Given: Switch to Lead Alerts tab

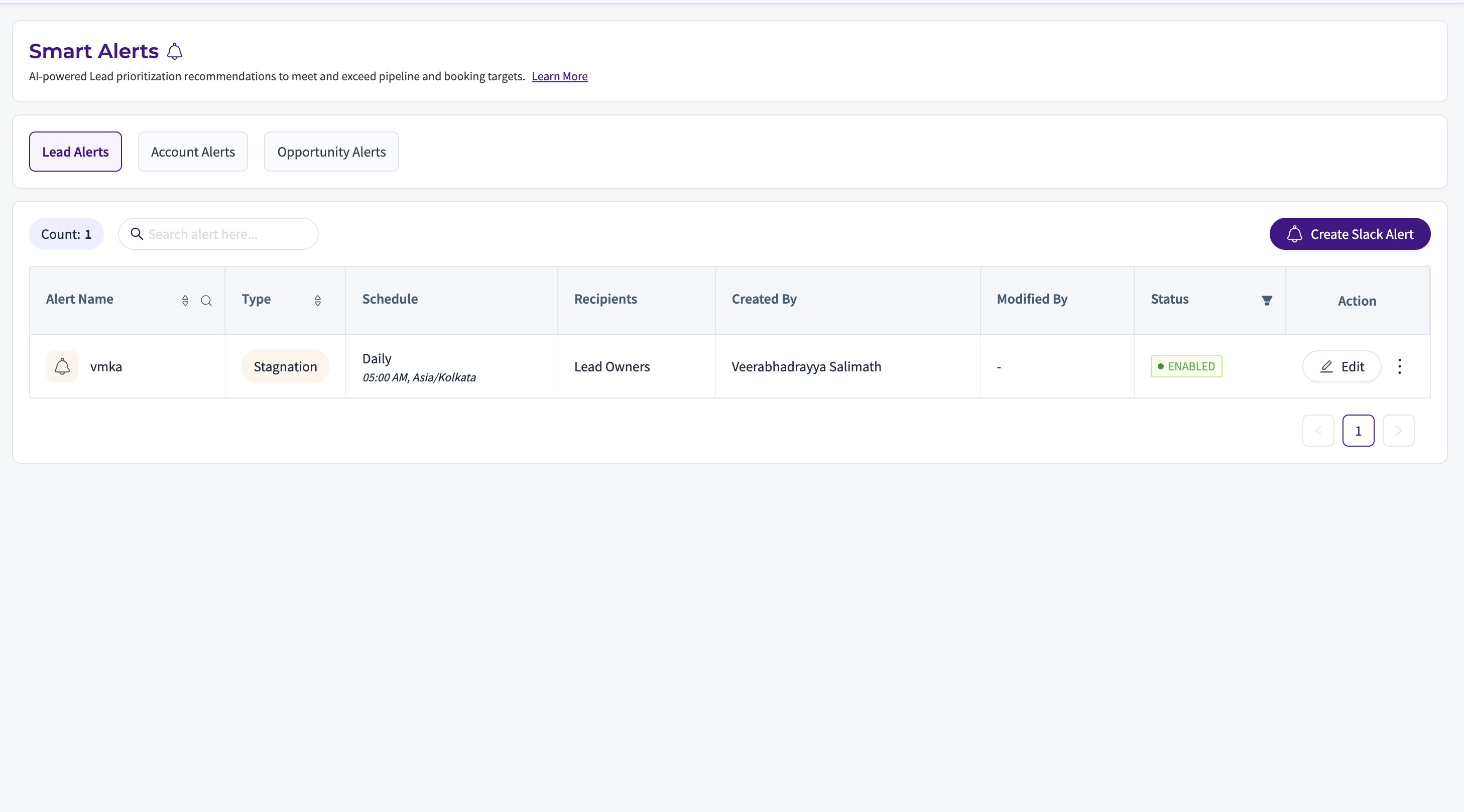Looking at the screenshot, I should pos(76,152).
